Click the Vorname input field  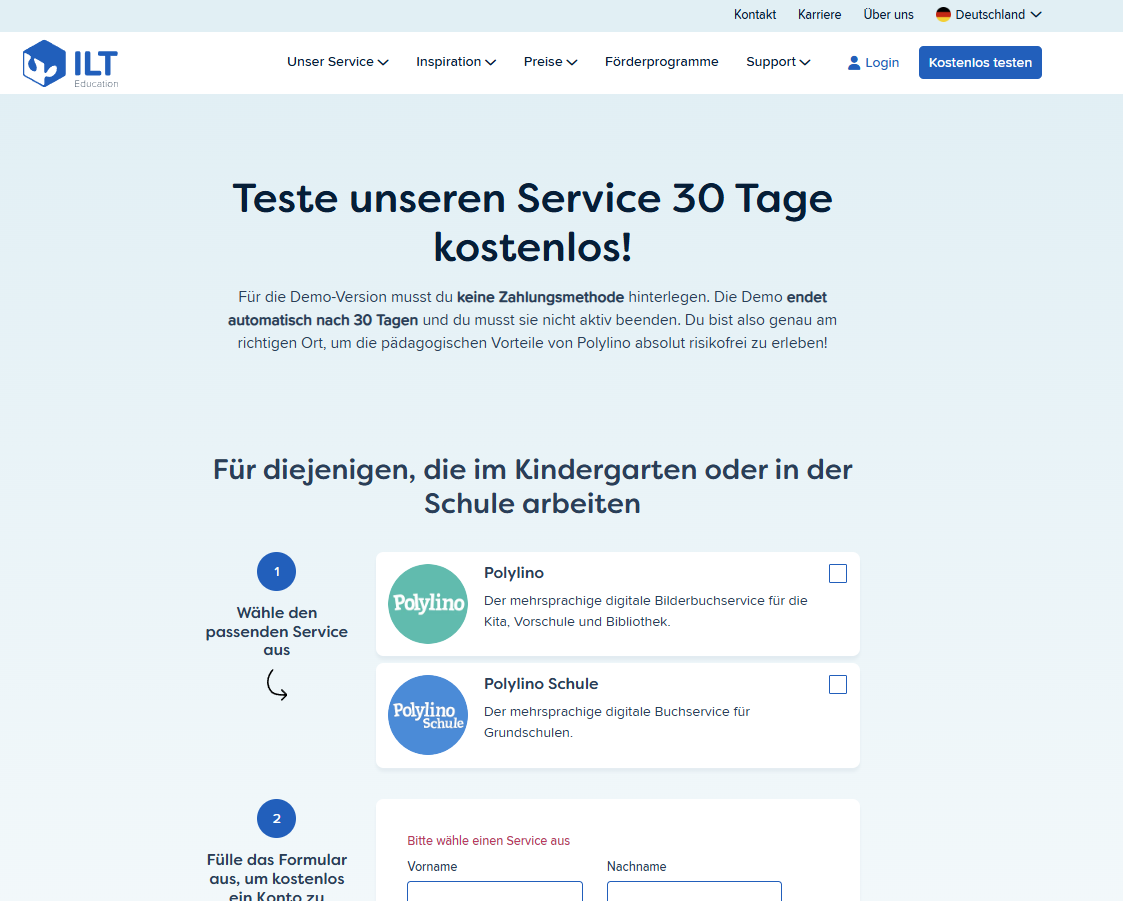point(494,891)
